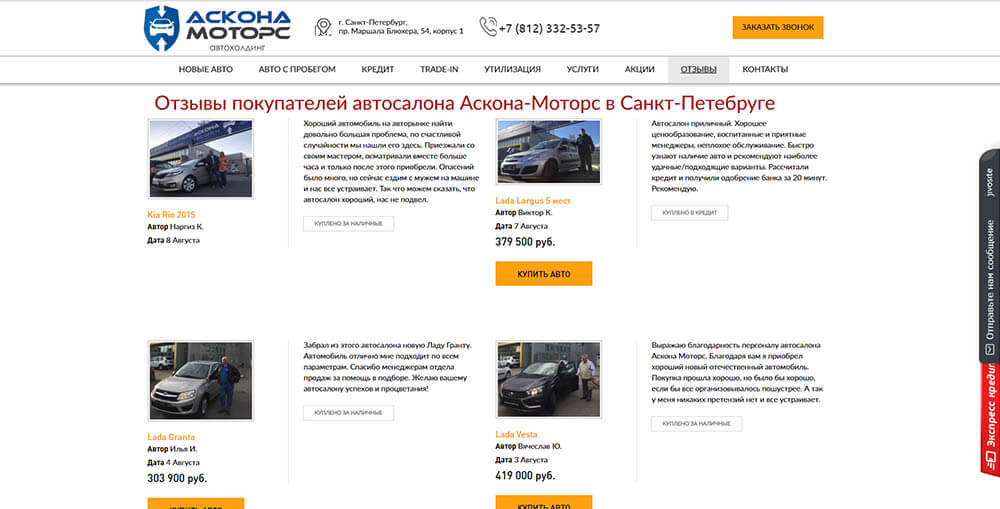1000x509 pixels.
Task: Select TRADE-IN in navigation
Action: [439, 70]
